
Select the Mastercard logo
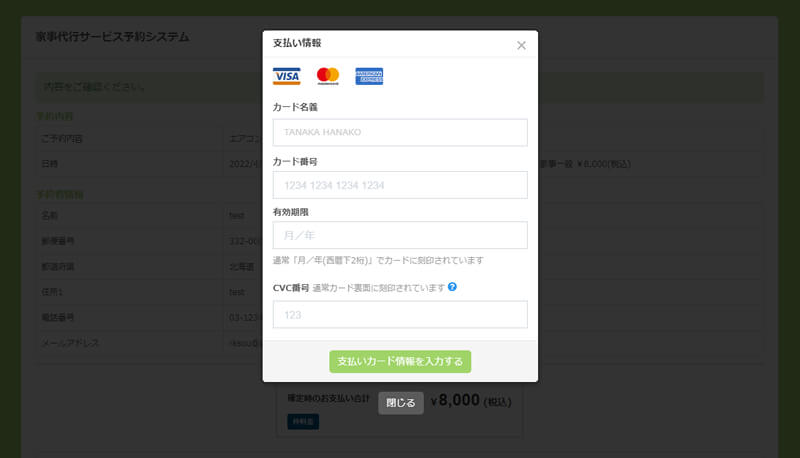[328, 76]
